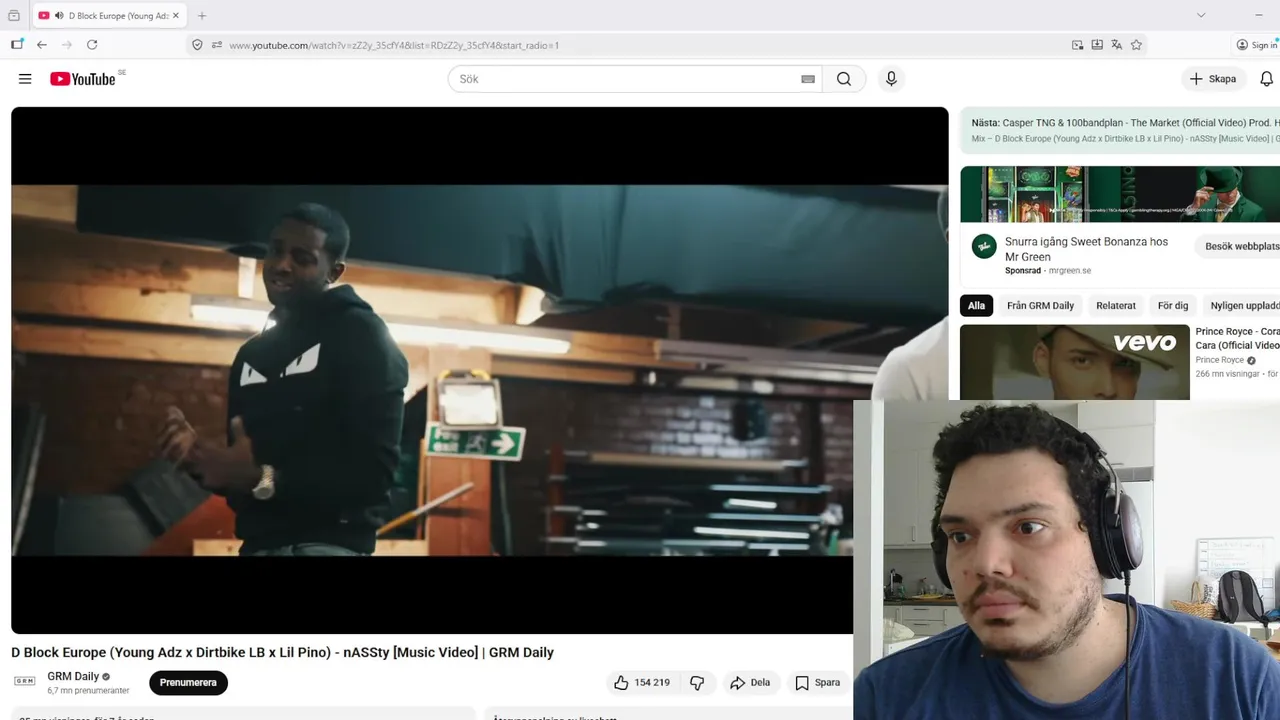Open the YouTube hamburger guide menu
The width and height of the screenshot is (1280, 720).
25,79
